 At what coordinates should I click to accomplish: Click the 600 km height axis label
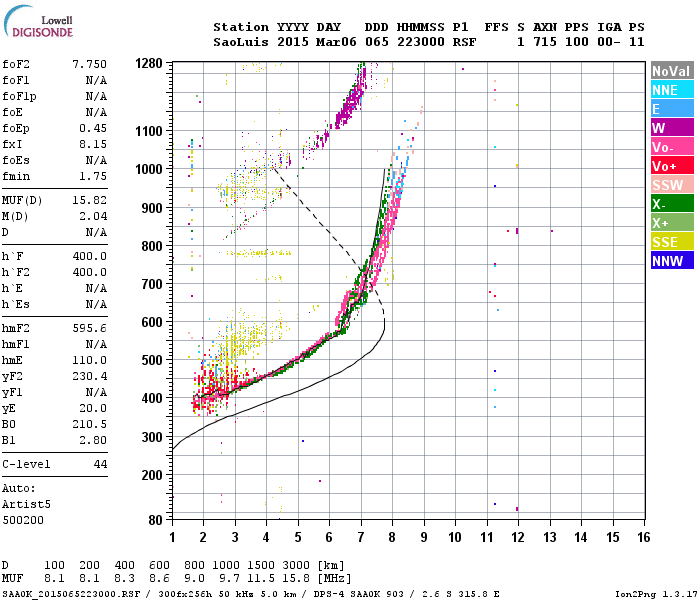[152, 322]
